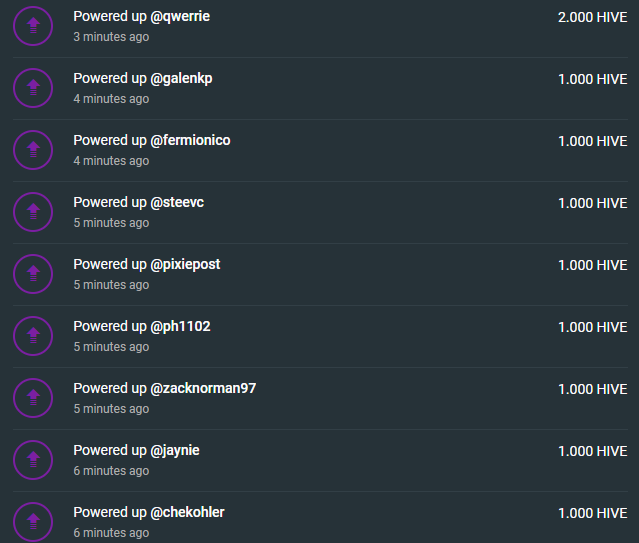Viewport: 639px width, 543px height.
Task: Open the Powered up @pixiepost transaction
Action: coord(147,265)
